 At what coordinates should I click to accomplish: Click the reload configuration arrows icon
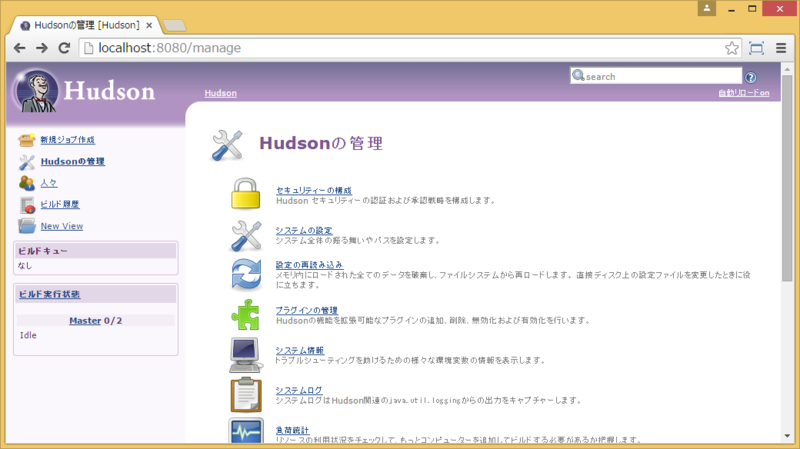click(246, 275)
